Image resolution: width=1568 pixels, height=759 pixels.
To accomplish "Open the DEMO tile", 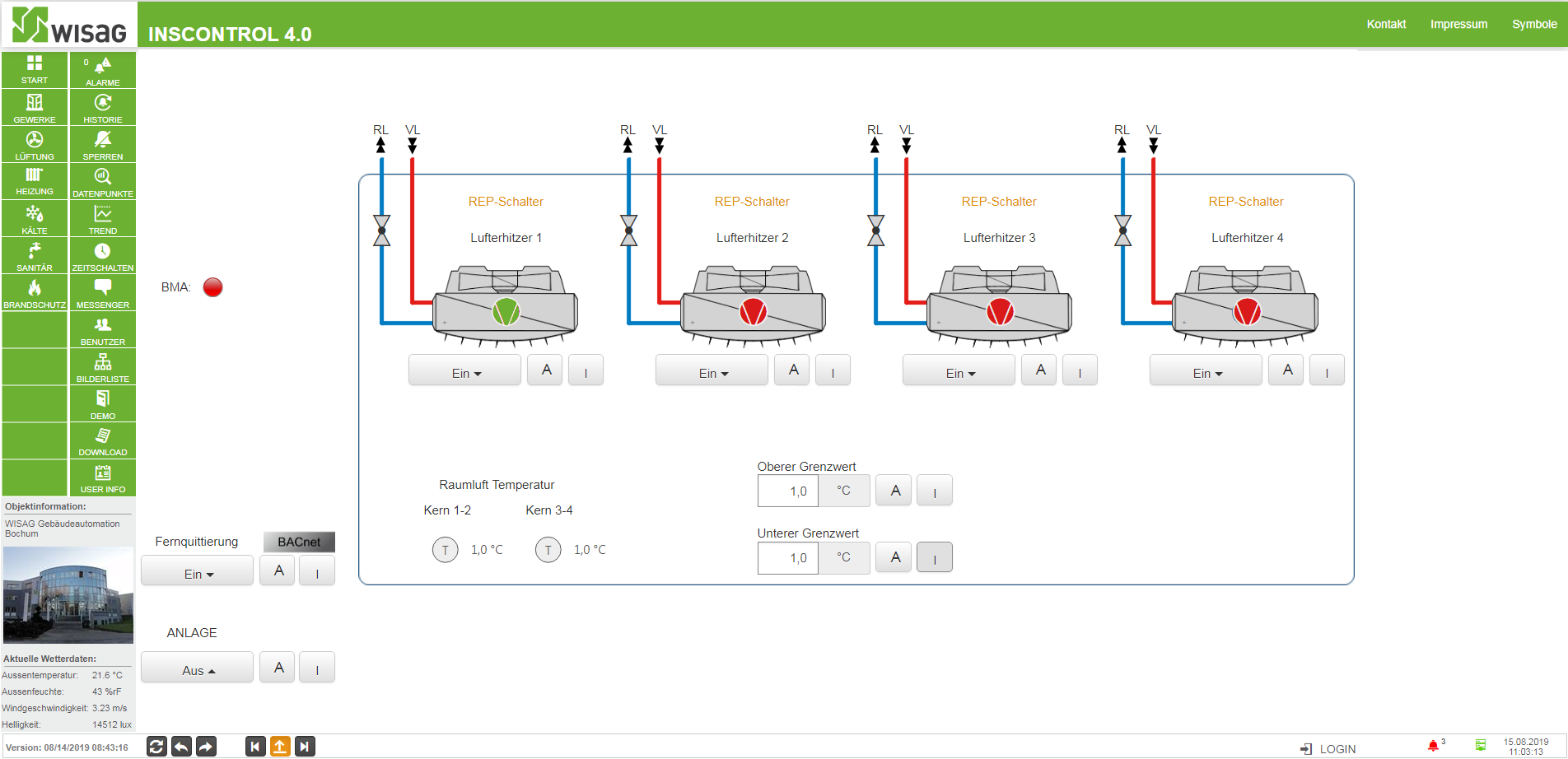I will pos(103,403).
